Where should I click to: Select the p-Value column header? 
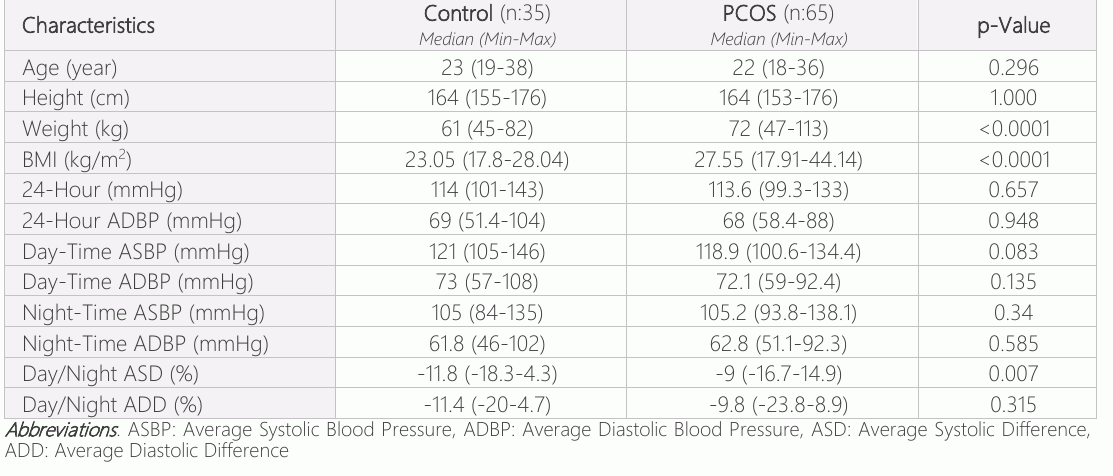pos(1013,26)
